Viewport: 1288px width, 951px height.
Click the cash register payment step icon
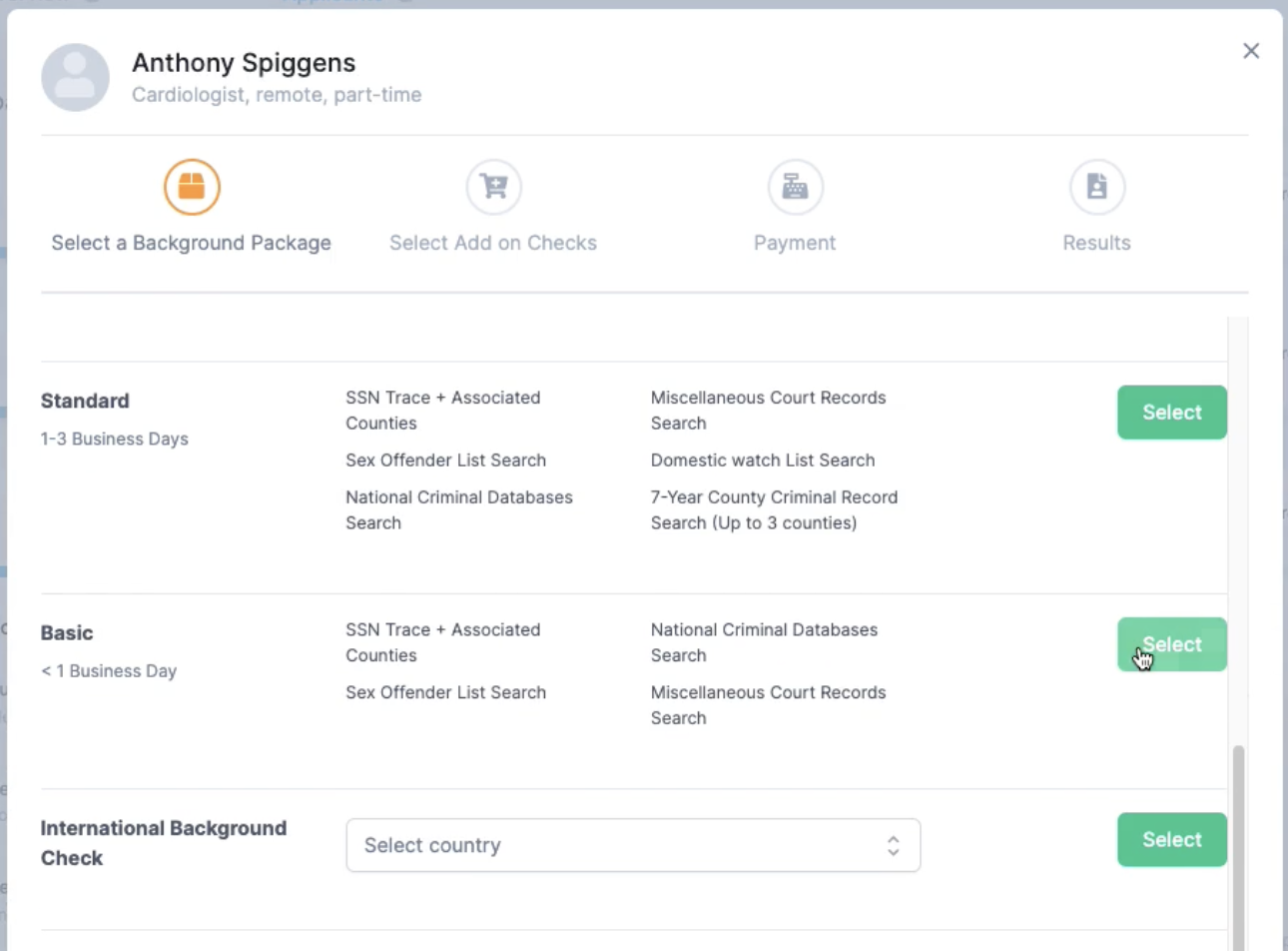(x=795, y=187)
